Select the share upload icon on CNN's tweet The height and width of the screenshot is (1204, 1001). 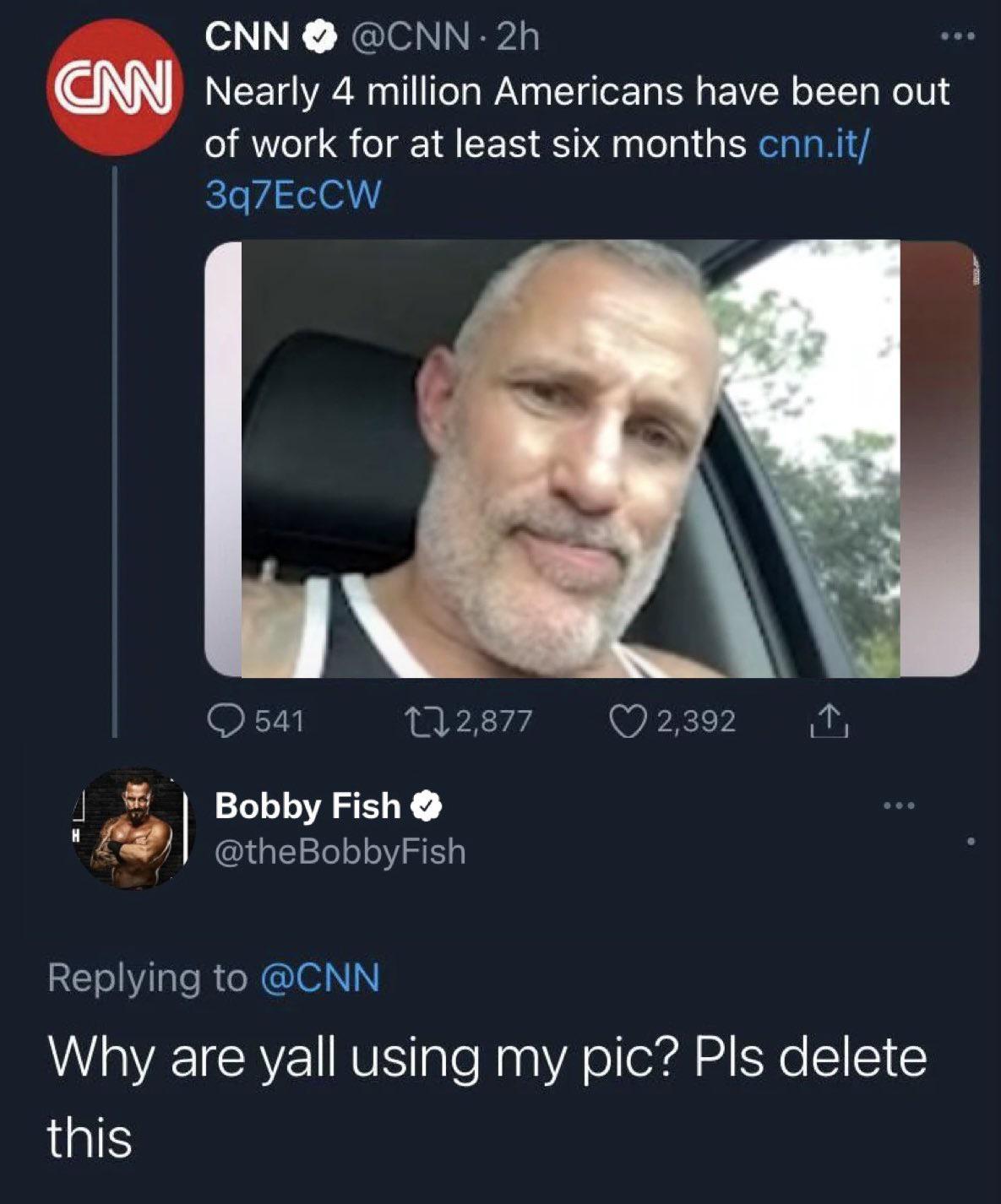pyautogui.click(x=830, y=722)
